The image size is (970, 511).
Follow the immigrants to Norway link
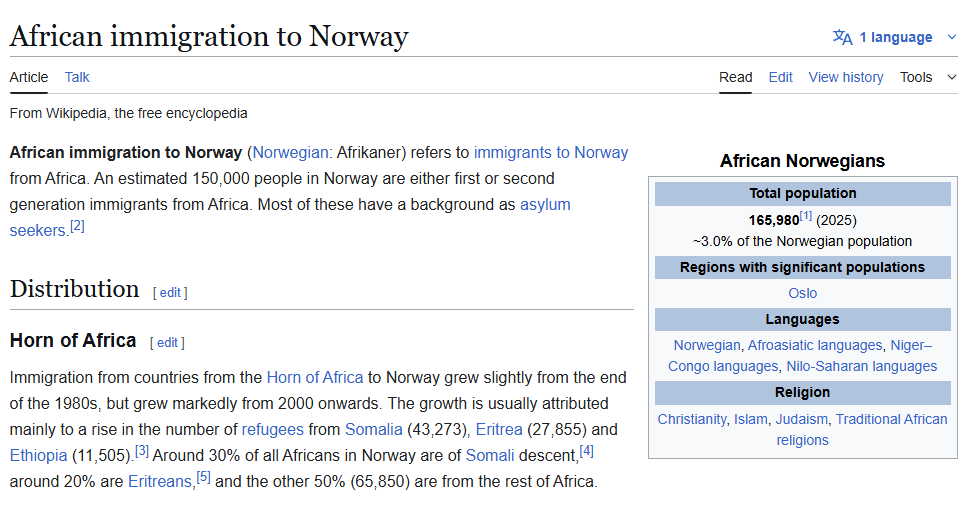551,153
